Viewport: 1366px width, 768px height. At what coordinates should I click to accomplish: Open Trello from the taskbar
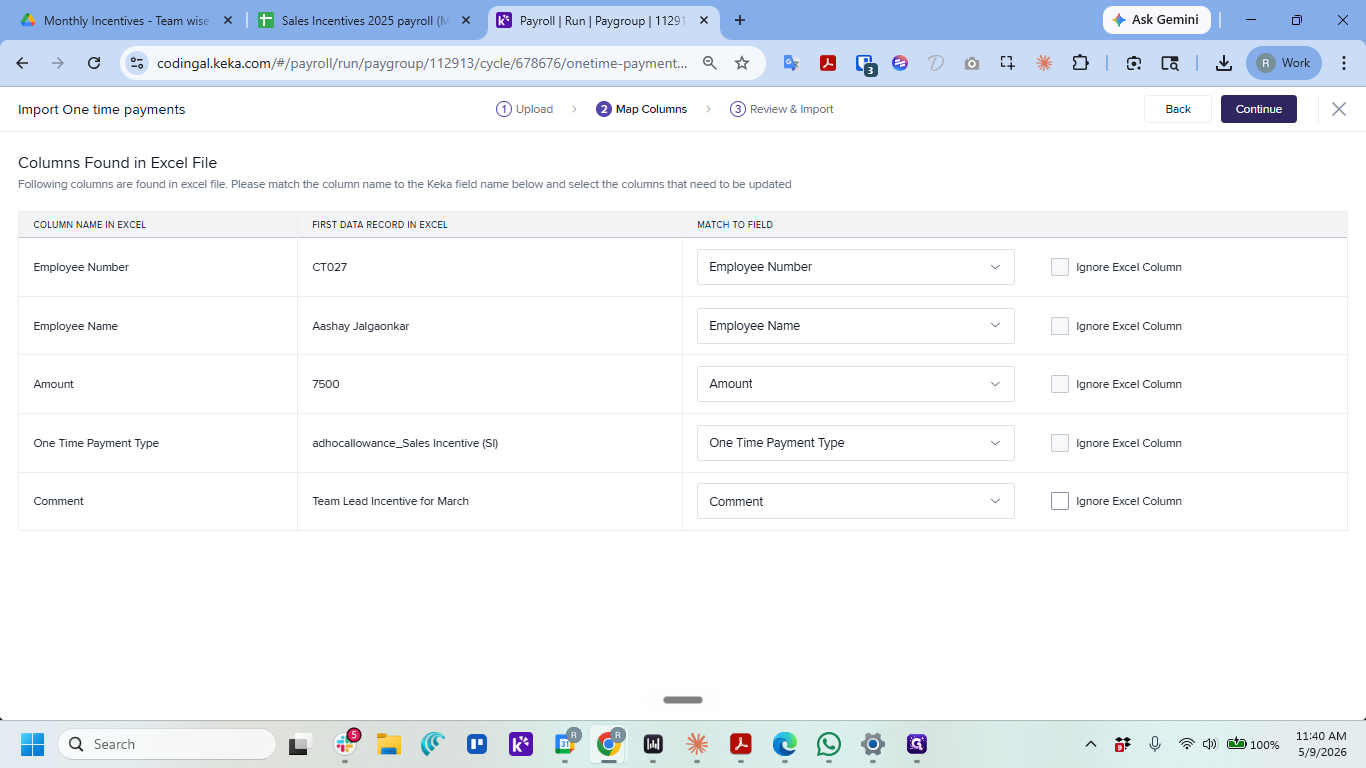(476, 744)
